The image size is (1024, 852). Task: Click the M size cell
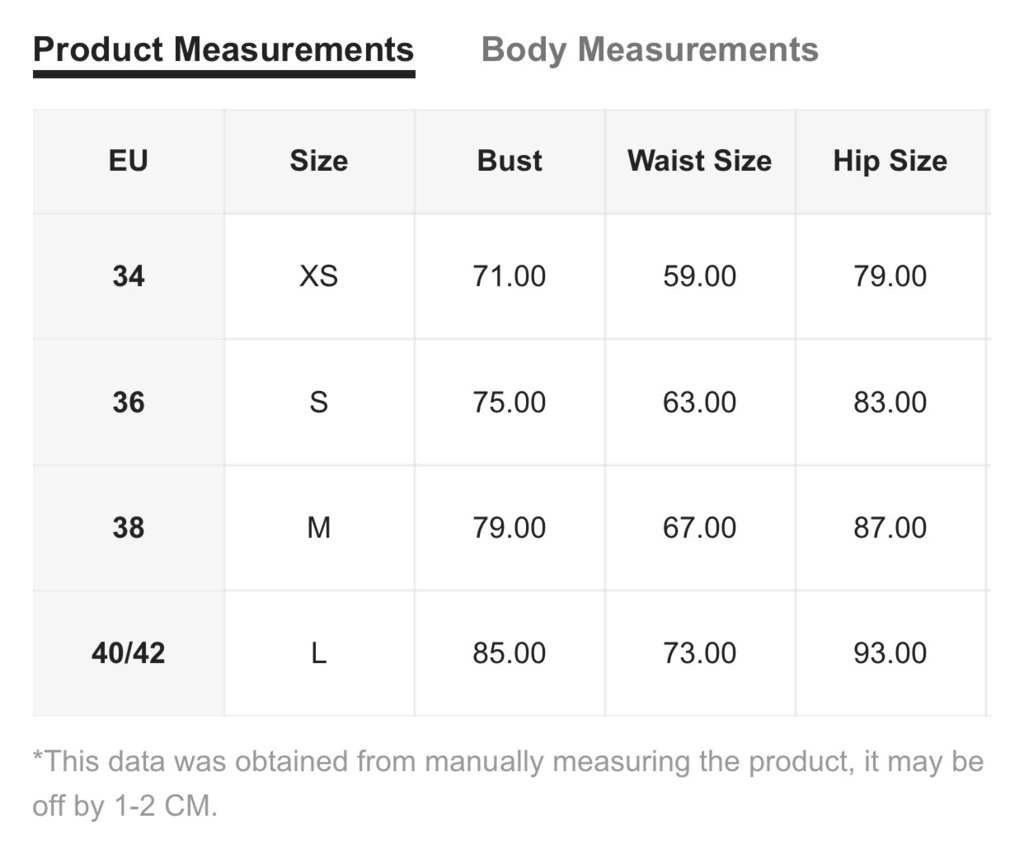319,528
